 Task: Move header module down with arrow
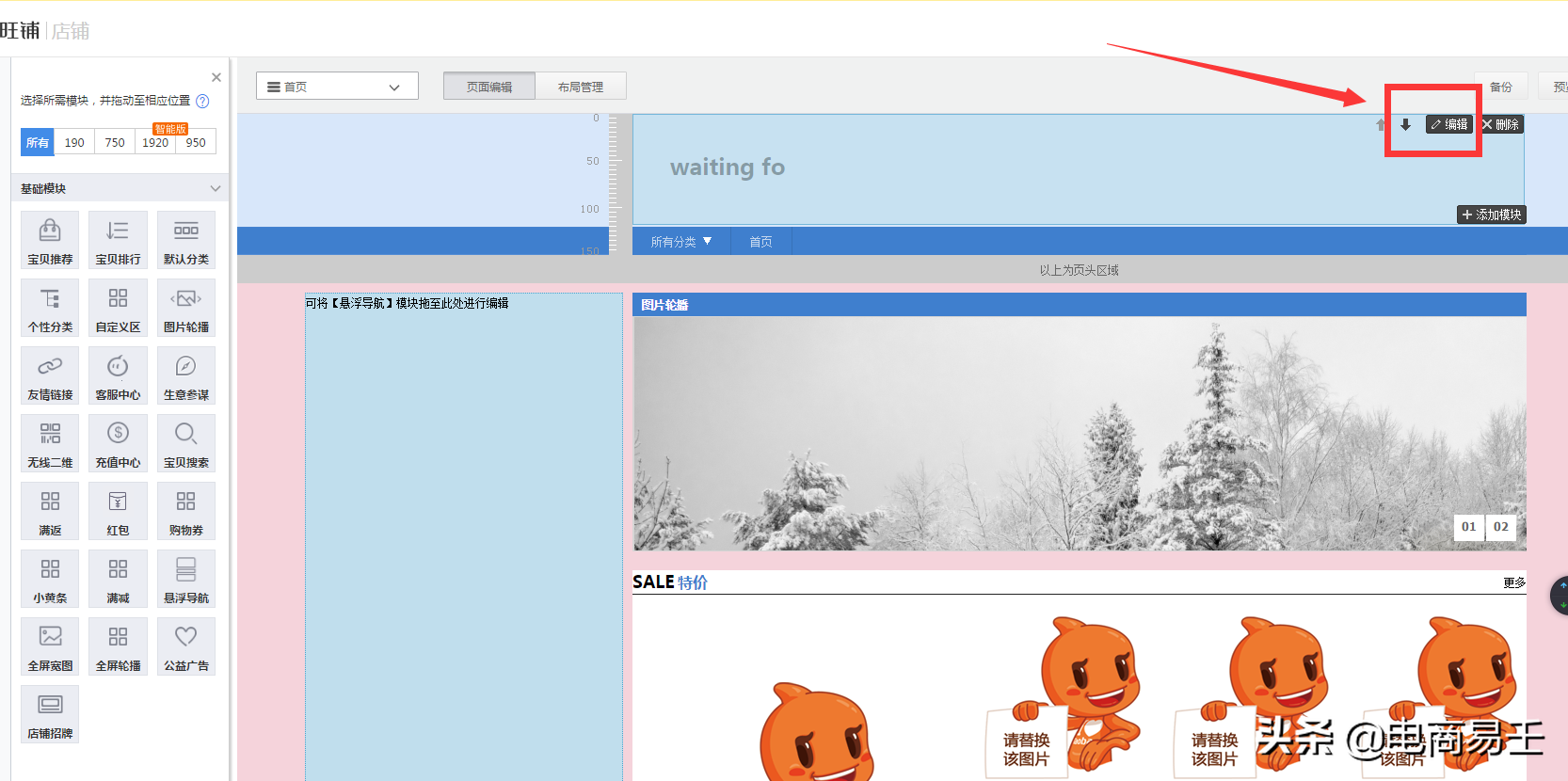pyautogui.click(x=1405, y=124)
